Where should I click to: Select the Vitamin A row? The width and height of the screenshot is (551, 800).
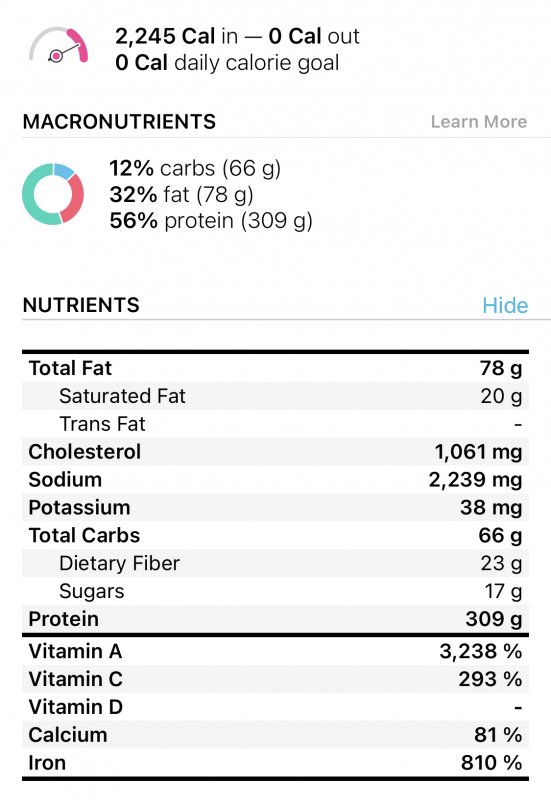276,651
